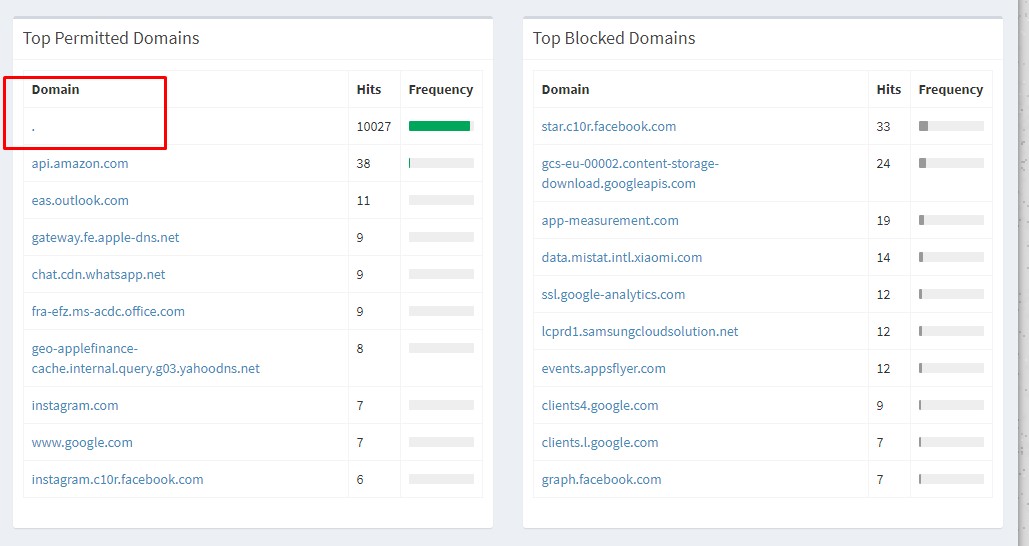Image resolution: width=1029 pixels, height=546 pixels.
Task: Open lcprd1.samsungcloudsolution.net link
Action: [640, 331]
